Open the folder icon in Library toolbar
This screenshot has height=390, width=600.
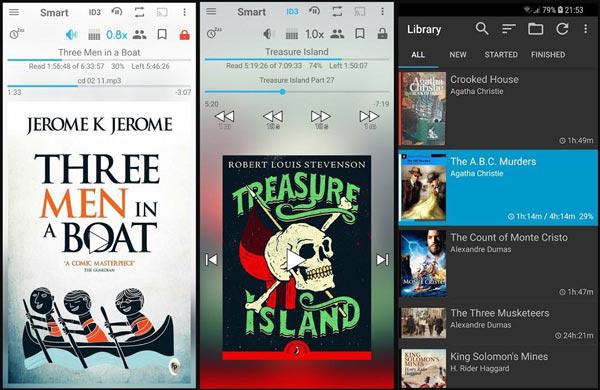(535, 29)
